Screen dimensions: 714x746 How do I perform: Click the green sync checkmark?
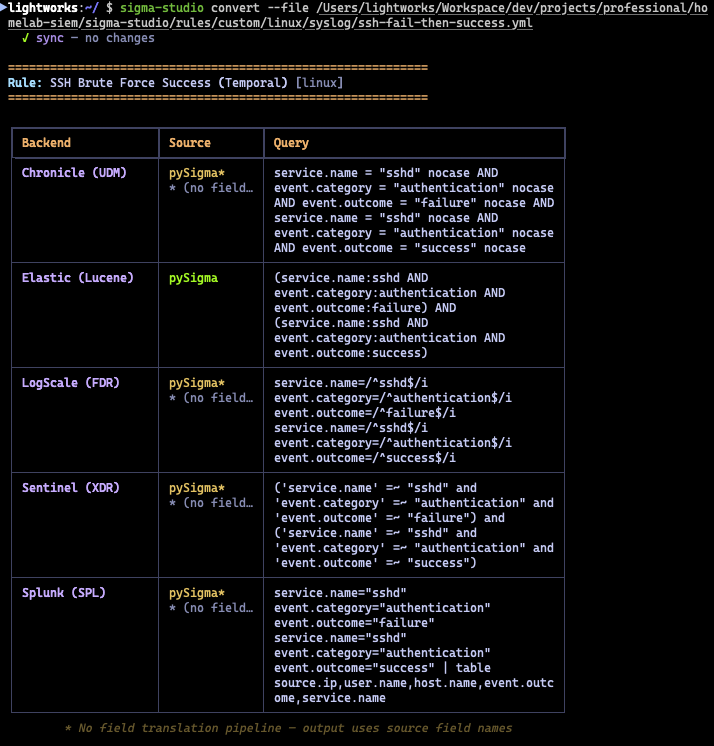coord(25,38)
